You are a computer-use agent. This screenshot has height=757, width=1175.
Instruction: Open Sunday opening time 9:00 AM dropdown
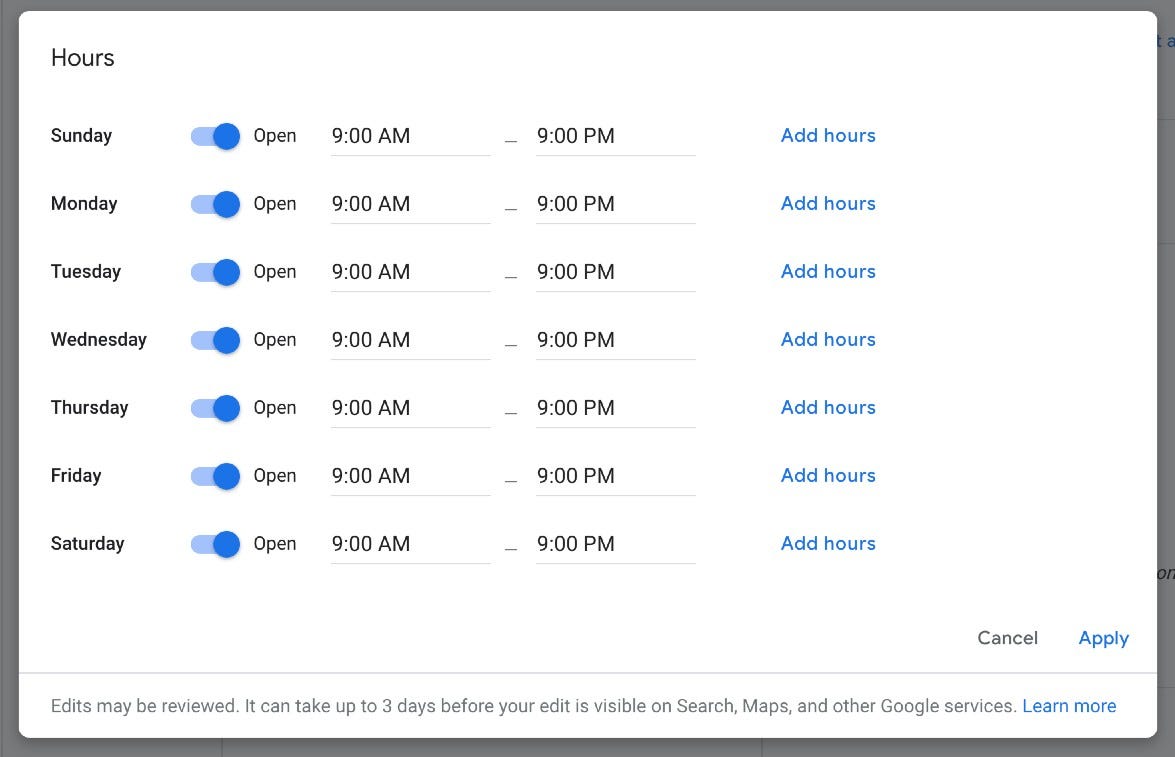tap(410, 136)
